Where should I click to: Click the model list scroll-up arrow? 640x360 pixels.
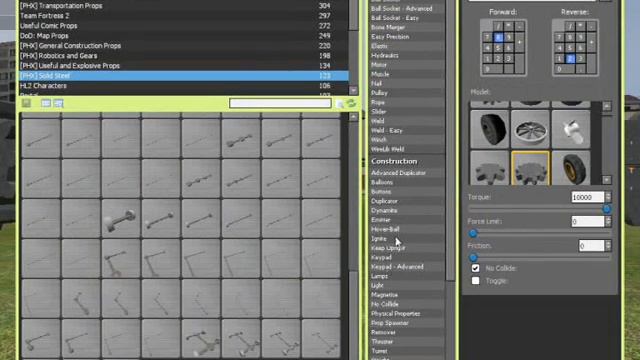(x=607, y=106)
